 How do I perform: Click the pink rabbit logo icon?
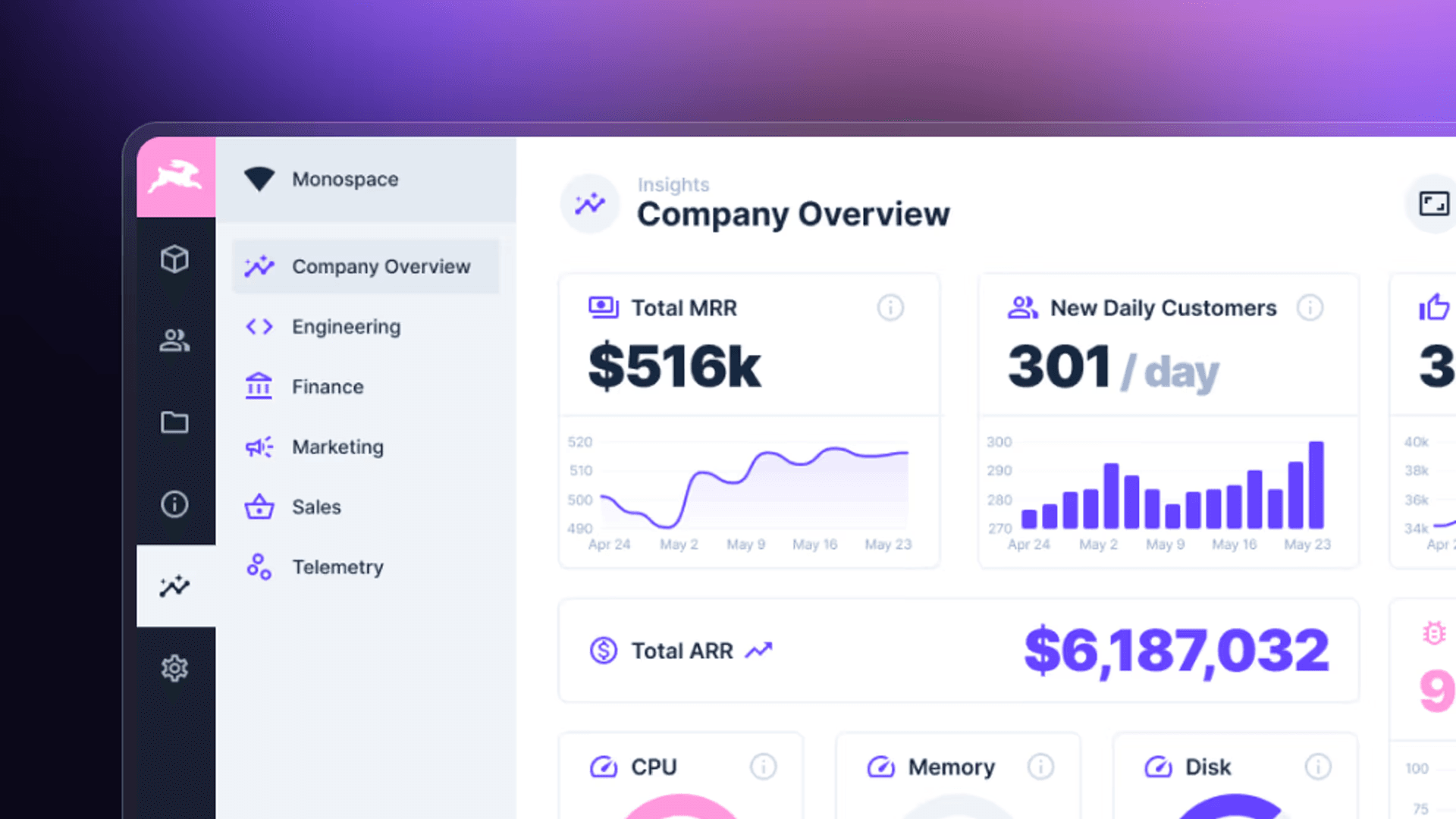coord(175,177)
